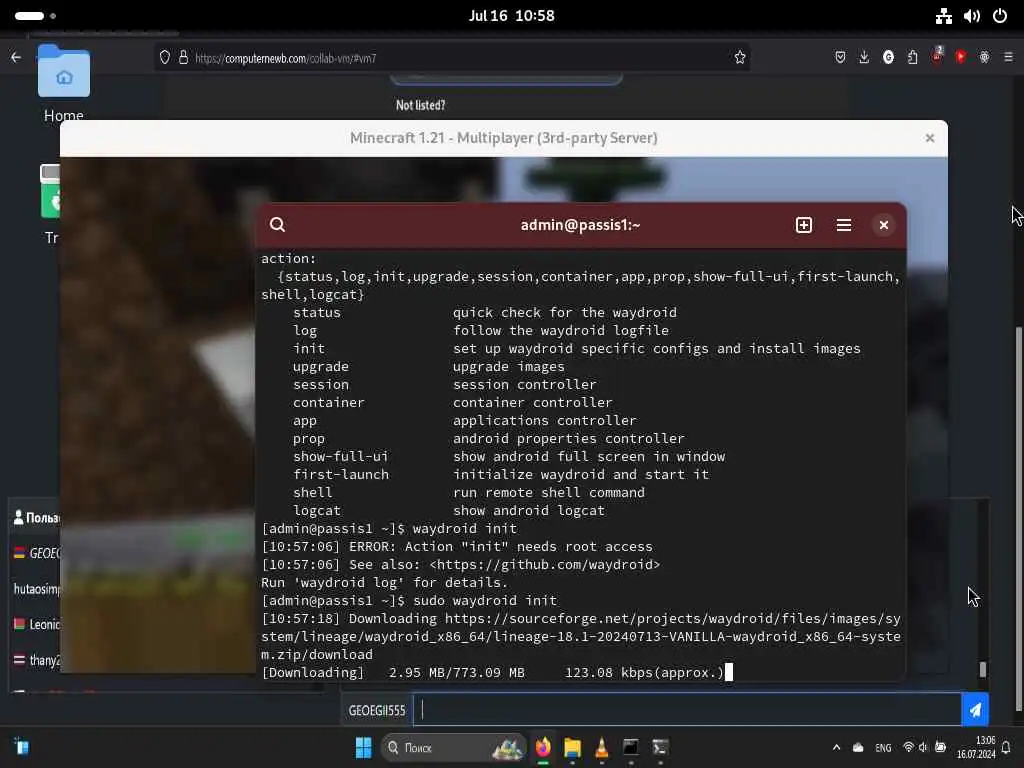The height and width of the screenshot is (768, 1024).
Task: Show hidden tray icons with the chevron
Action: [836, 747]
